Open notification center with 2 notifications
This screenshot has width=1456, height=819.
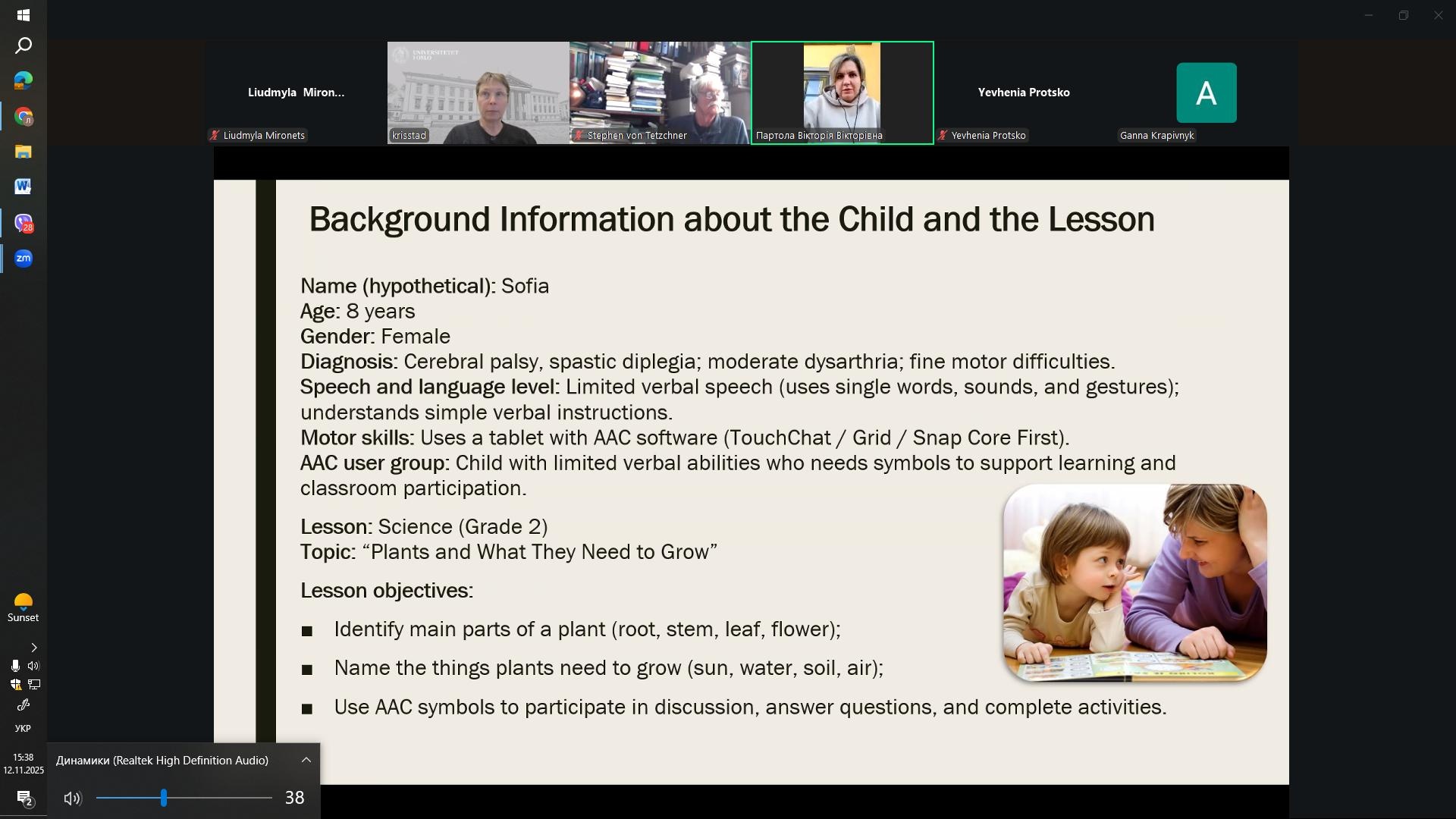click(x=24, y=799)
